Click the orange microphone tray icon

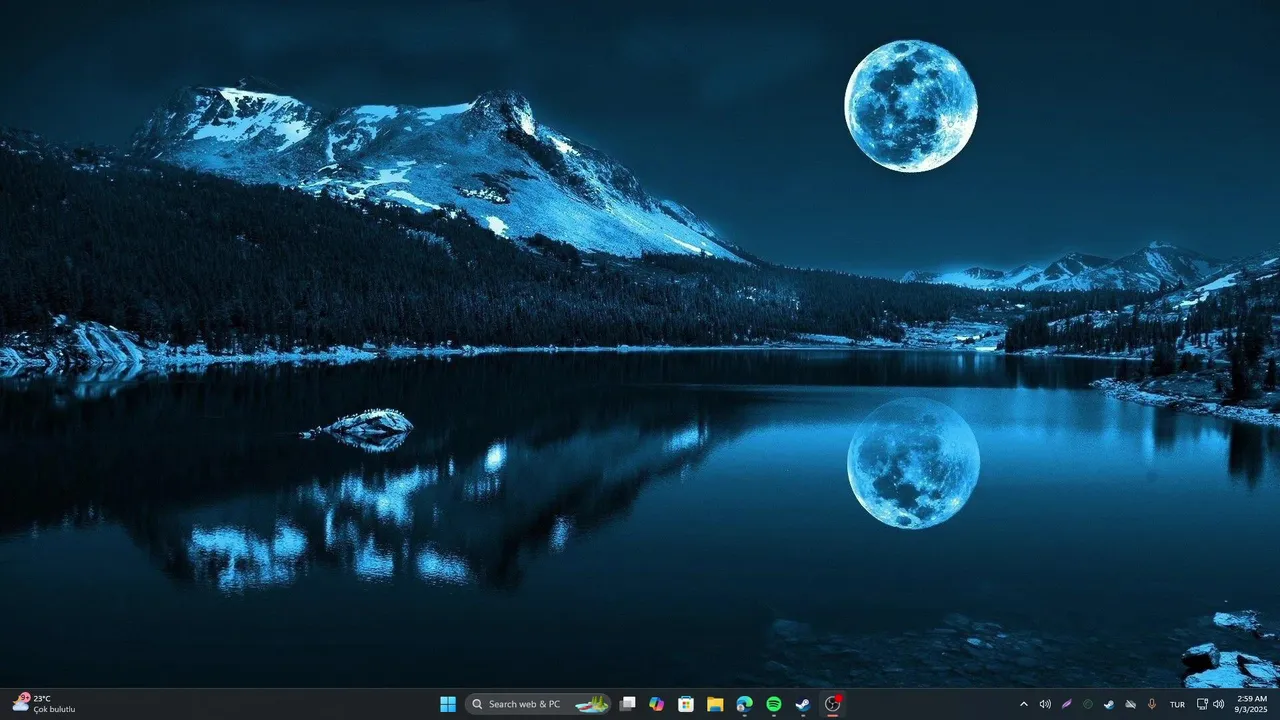[x=1152, y=704]
